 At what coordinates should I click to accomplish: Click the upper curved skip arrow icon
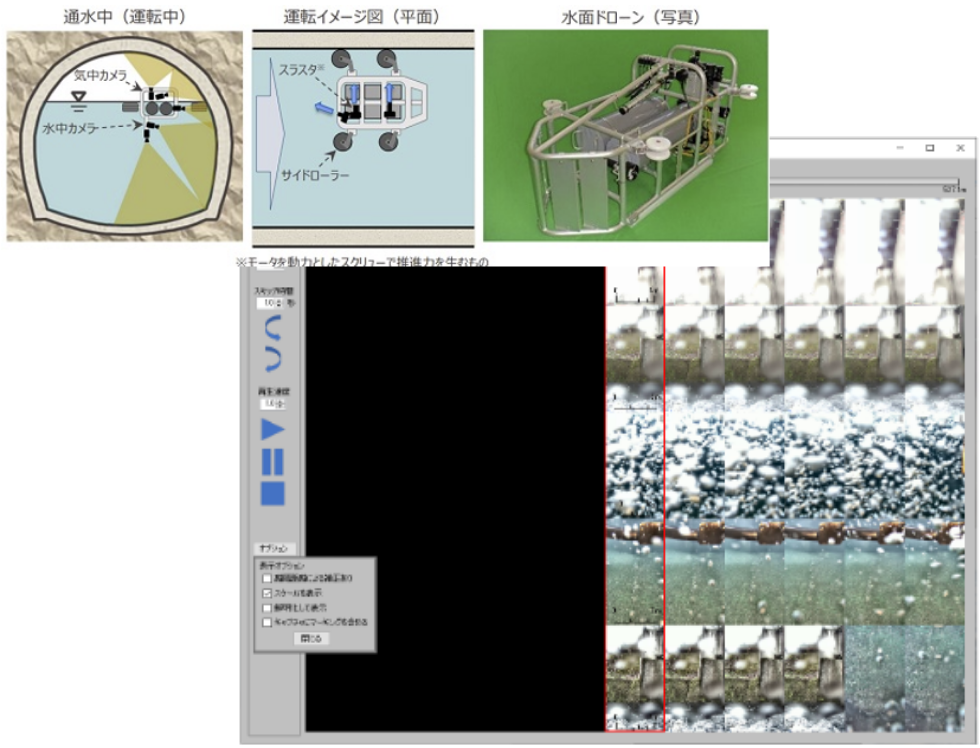pyautogui.click(x=273, y=329)
